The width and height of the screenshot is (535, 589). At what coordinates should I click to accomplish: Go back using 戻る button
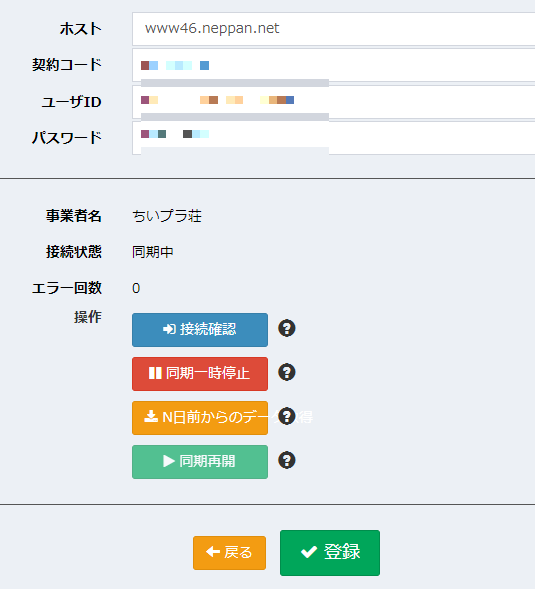pyautogui.click(x=230, y=553)
